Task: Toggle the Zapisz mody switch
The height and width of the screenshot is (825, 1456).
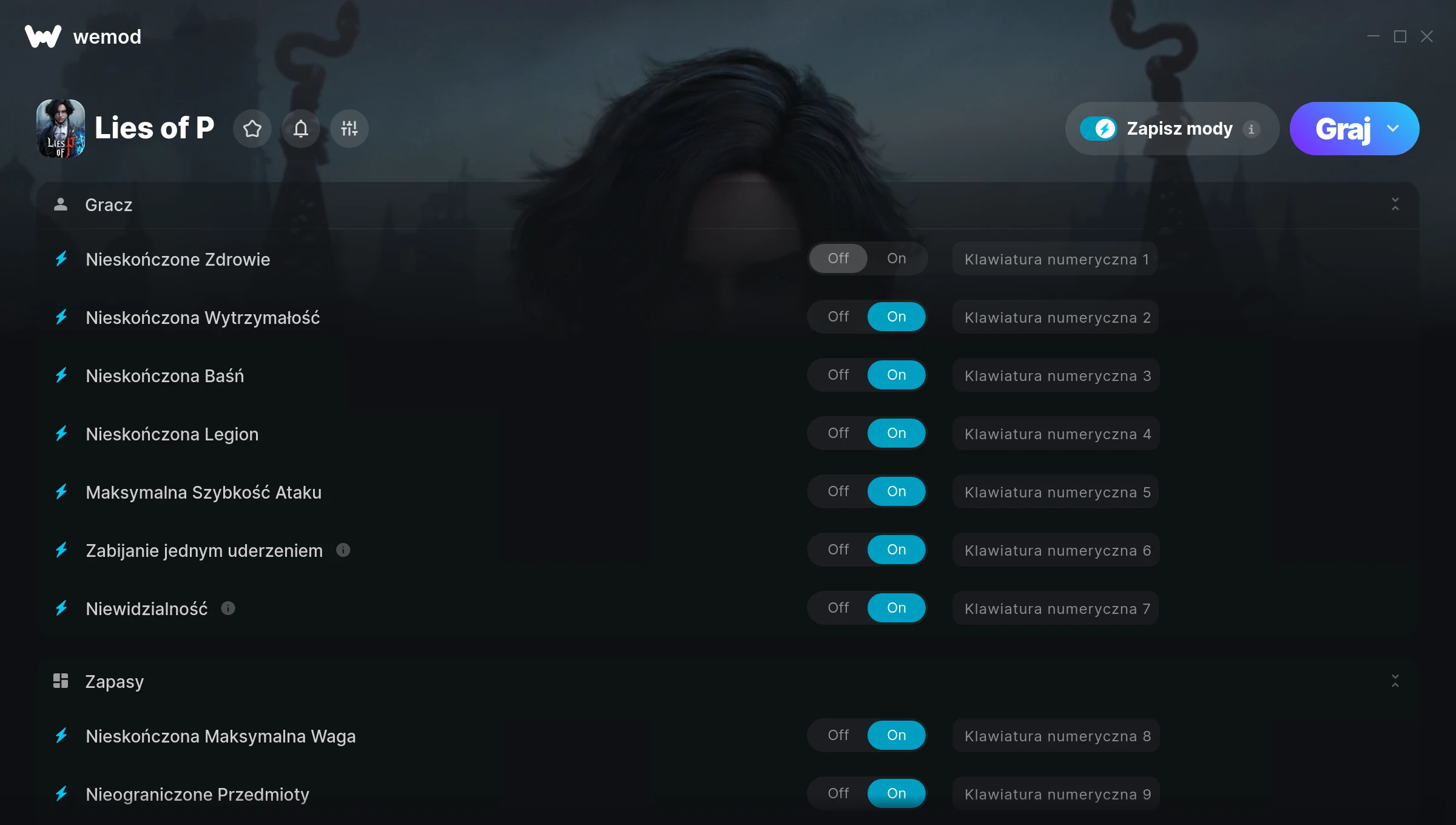Action: tap(1099, 129)
